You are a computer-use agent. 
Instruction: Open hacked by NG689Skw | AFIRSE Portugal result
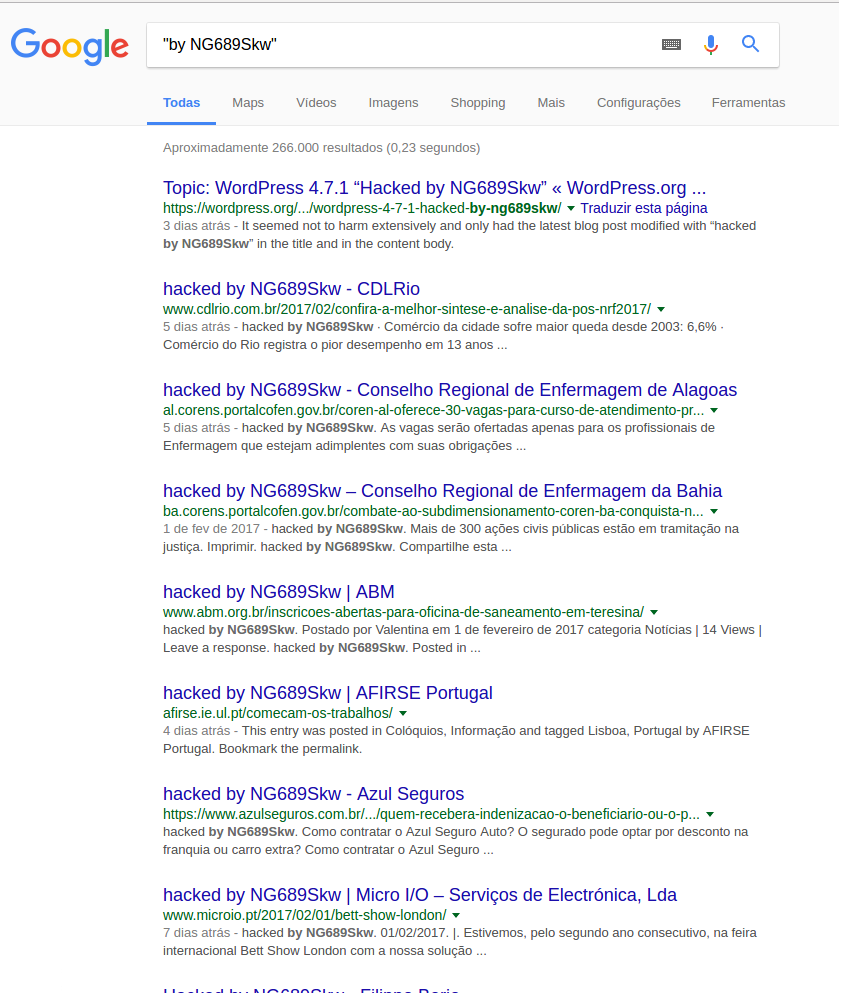[x=327, y=693]
